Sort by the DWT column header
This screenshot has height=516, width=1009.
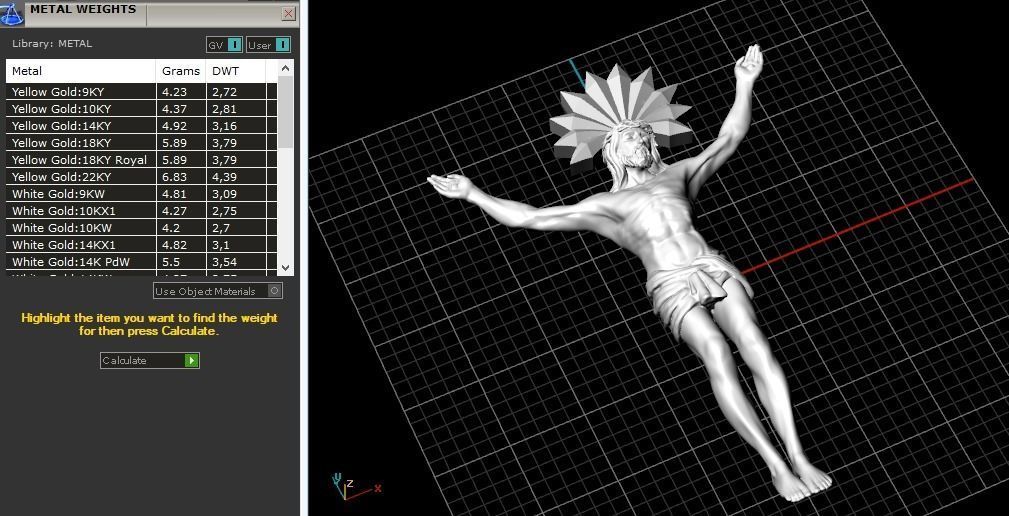(236, 71)
